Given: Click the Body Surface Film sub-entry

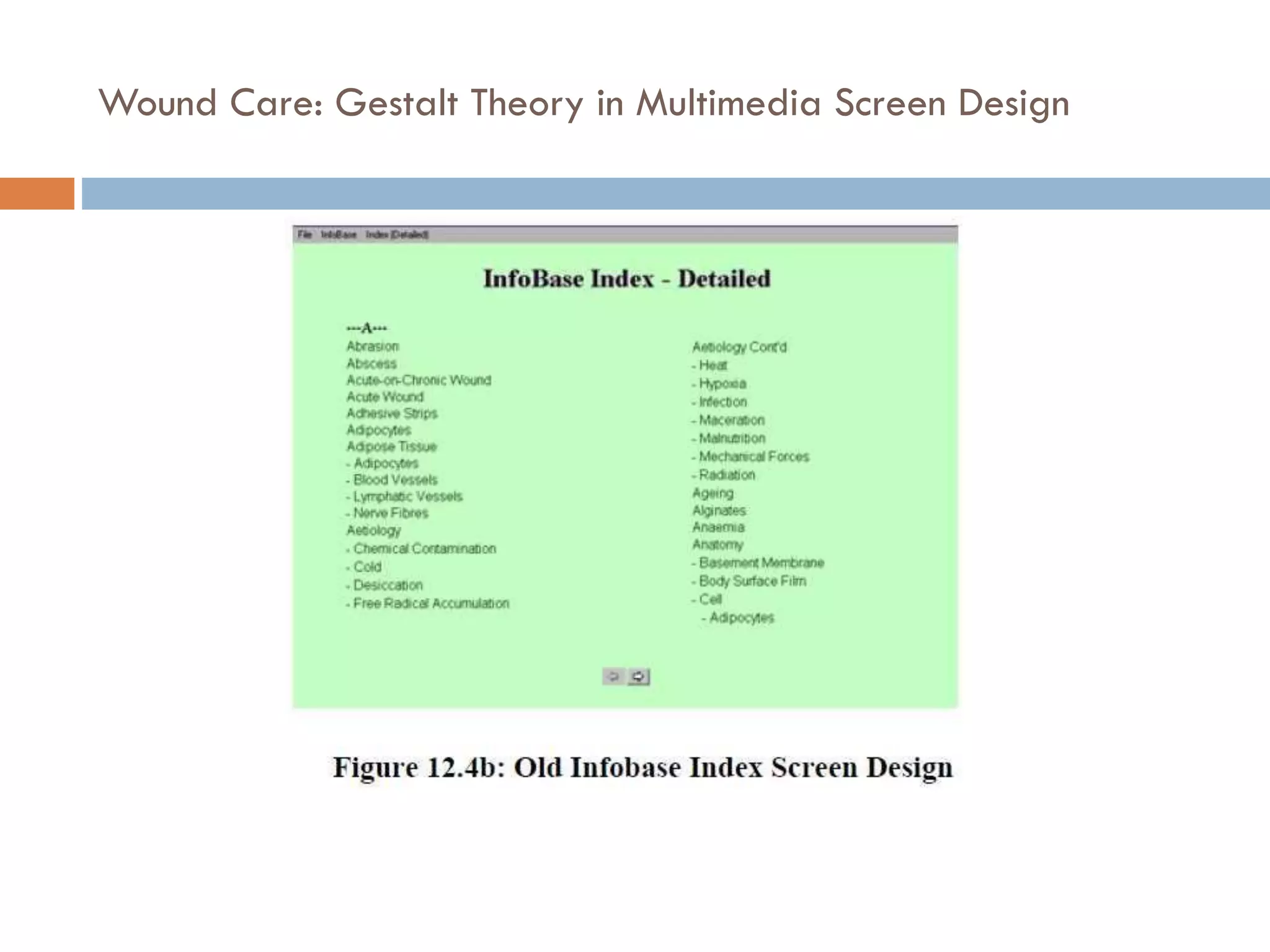Looking at the screenshot, I should coord(749,581).
